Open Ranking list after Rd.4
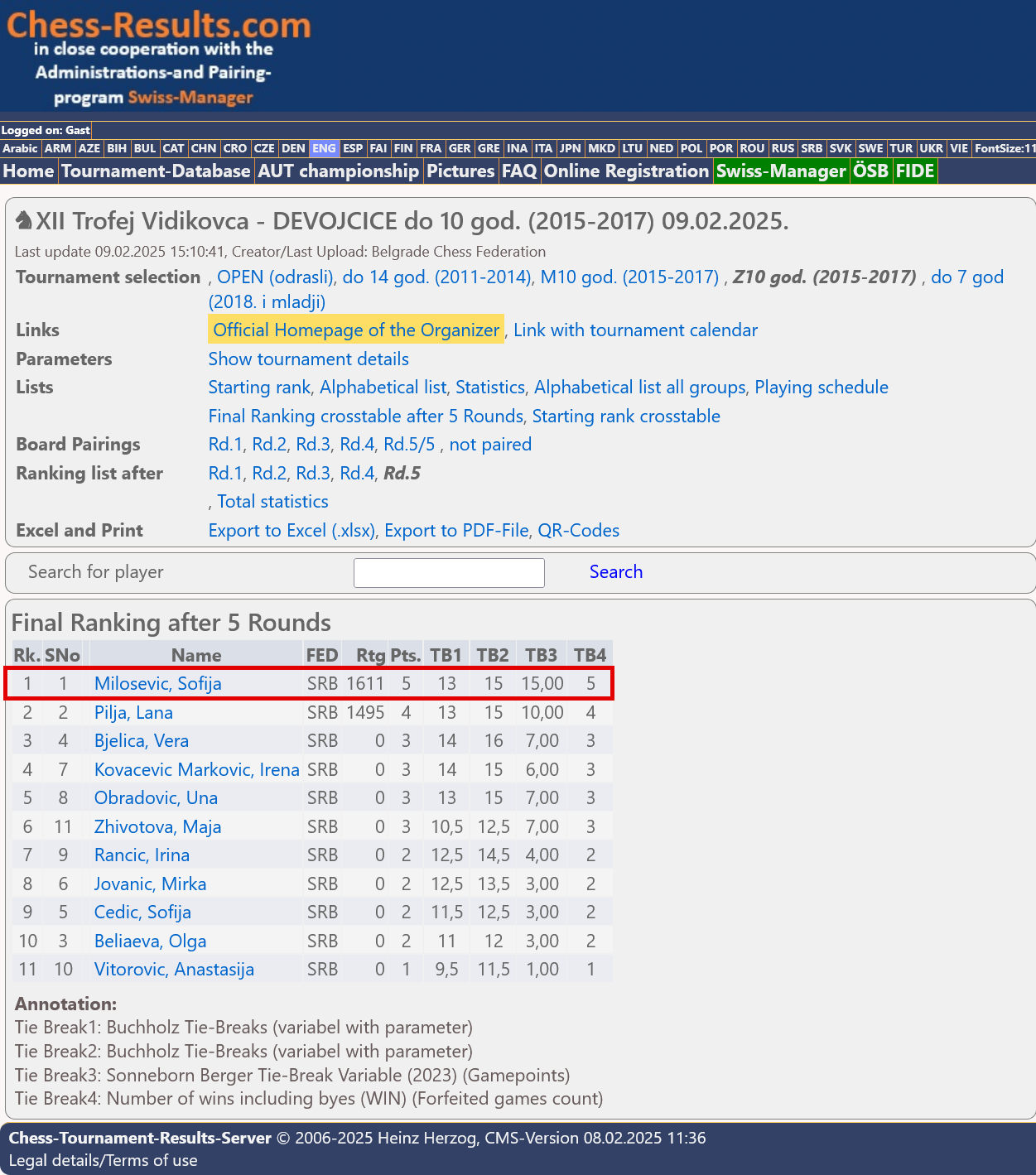The width and height of the screenshot is (1036, 1175). point(357,474)
